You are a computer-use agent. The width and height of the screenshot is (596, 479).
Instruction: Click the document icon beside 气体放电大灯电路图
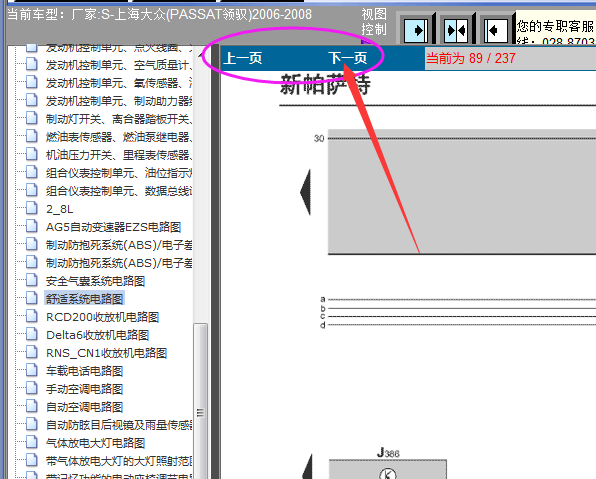[32, 443]
